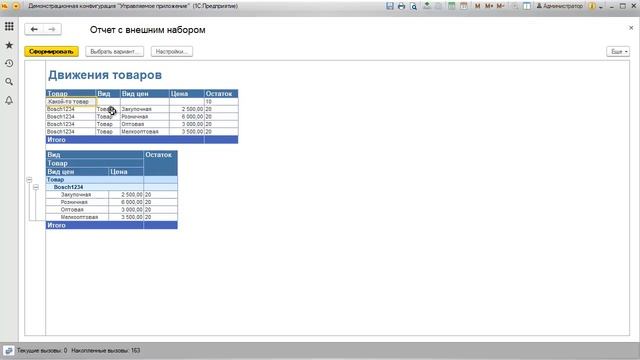
Task: Open the calendar icon in title bar
Action: point(464,6)
